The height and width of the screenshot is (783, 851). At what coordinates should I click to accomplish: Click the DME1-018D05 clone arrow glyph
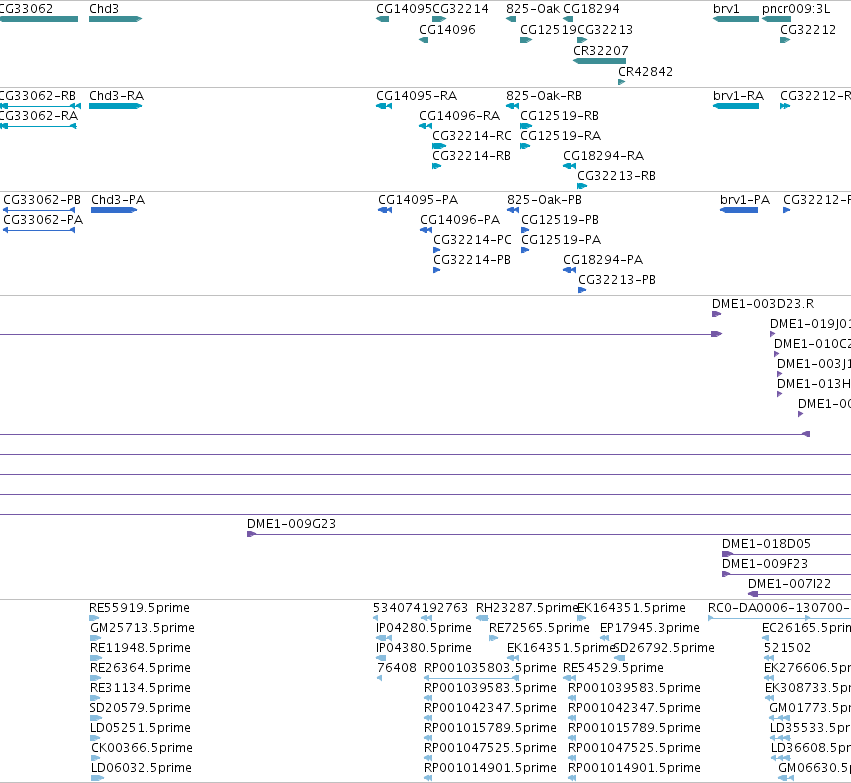click(x=727, y=554)
